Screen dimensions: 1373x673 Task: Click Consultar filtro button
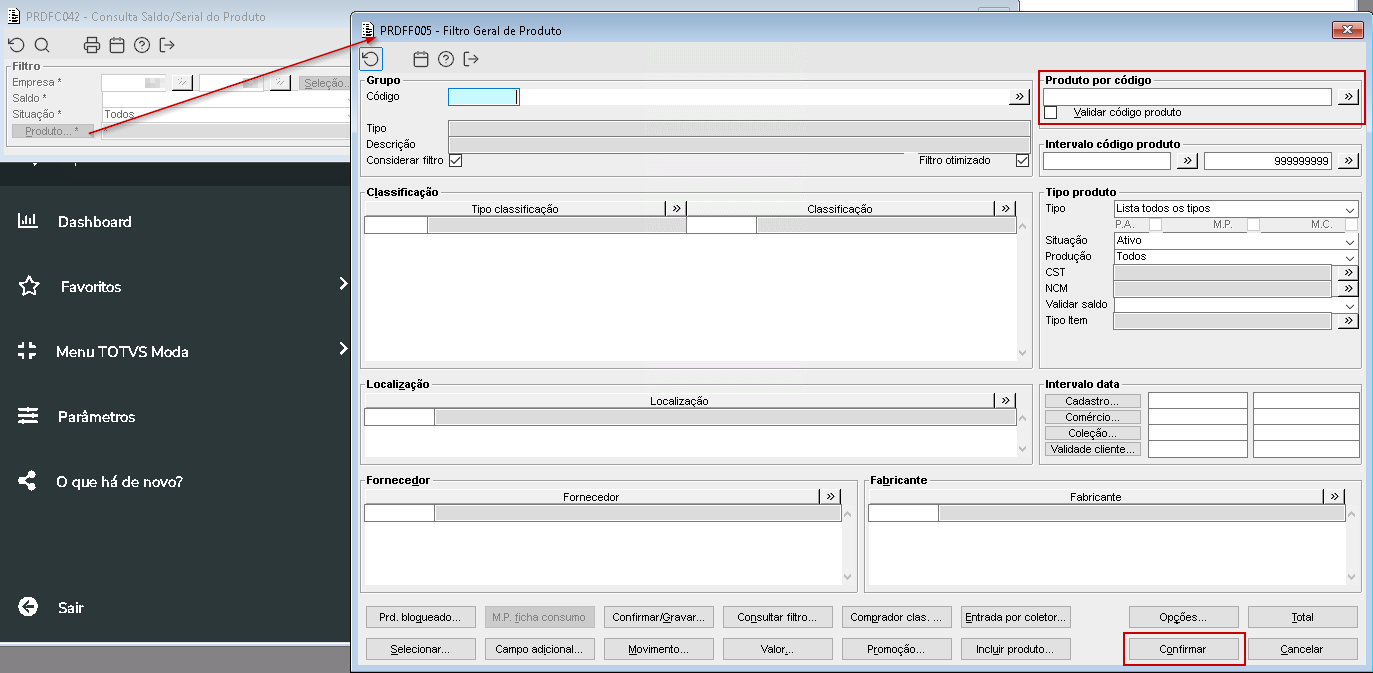(x=777, y=617)
